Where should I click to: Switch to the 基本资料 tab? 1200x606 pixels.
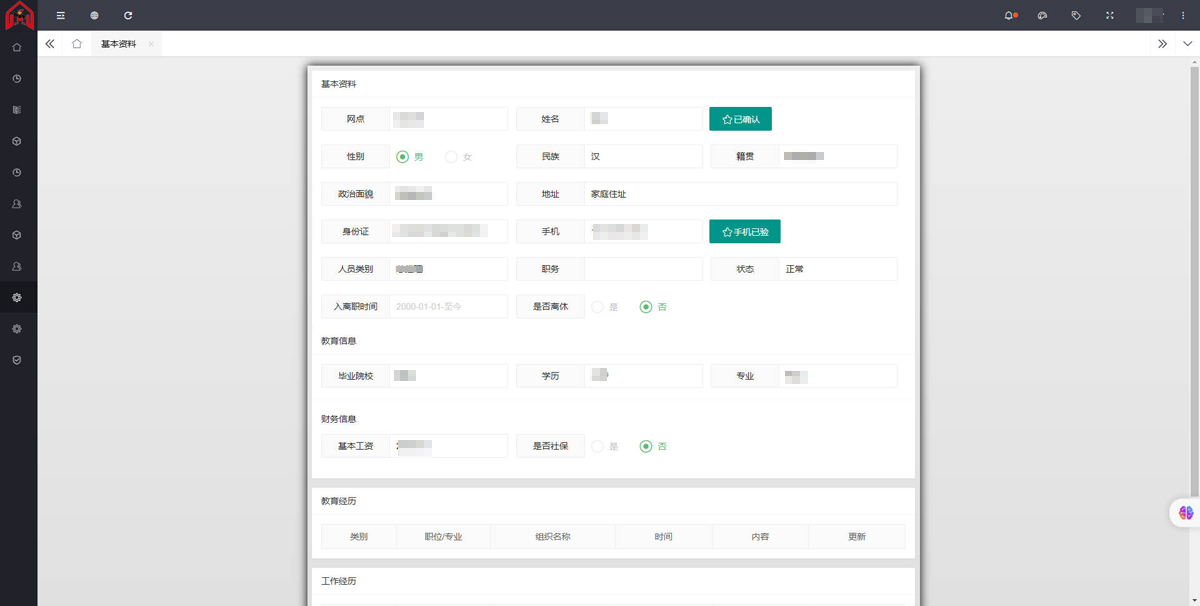coord(118,44)
